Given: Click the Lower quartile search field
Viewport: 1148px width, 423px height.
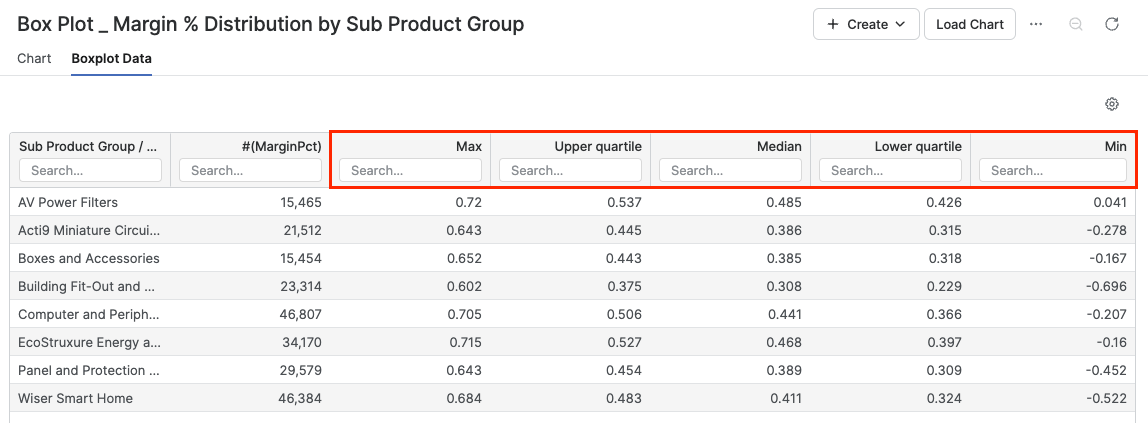Looking at the screenshot, I should tap(890, 171).
